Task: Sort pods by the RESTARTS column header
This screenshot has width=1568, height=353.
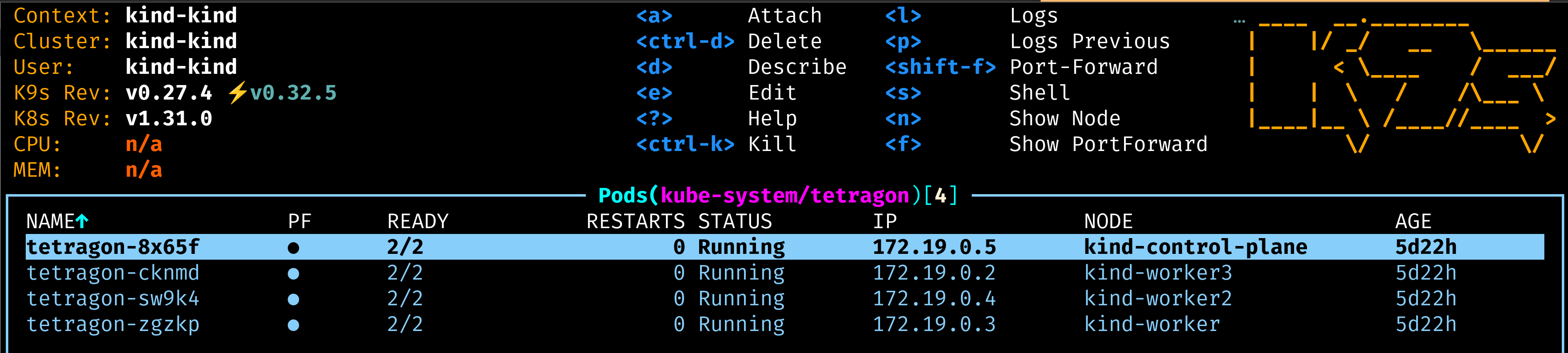Action: click(x=635, y=221)
